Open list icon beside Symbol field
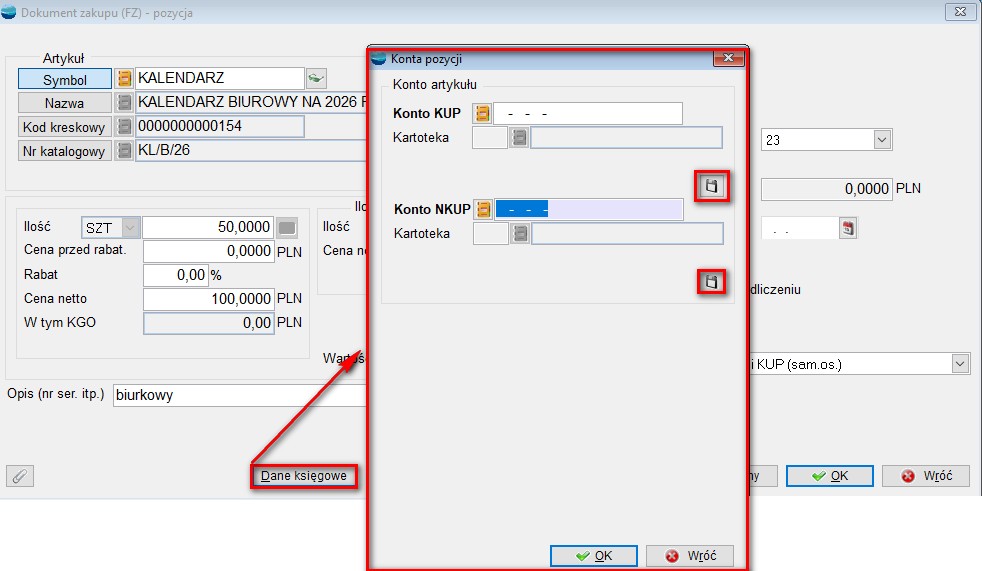The height and width of the screenshot is (571, 982). click(x=125, y=79)
